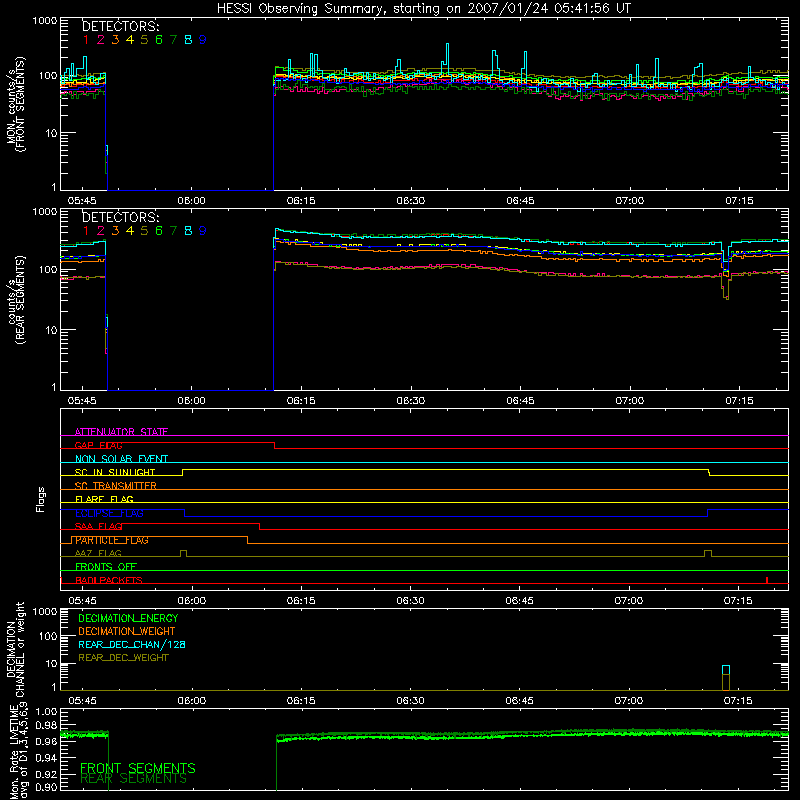800x800 pixels.
Task: Select blue detector 9 in rear segments legend
Action: [203, 231]
